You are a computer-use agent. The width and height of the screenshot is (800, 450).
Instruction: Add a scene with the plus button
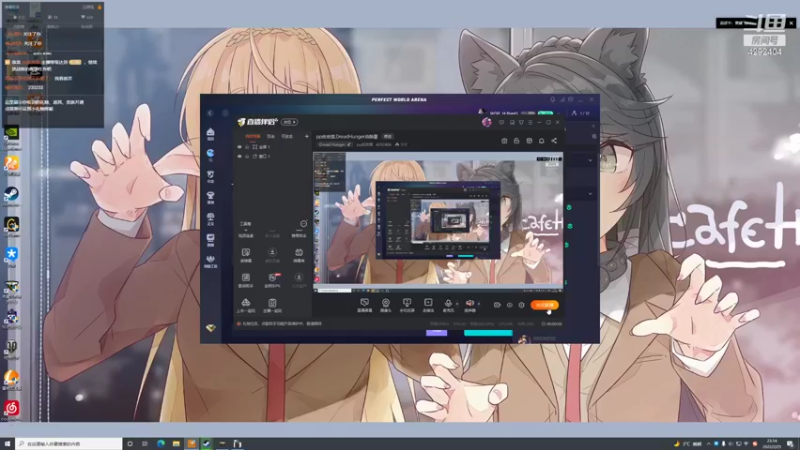click(307, 136)
